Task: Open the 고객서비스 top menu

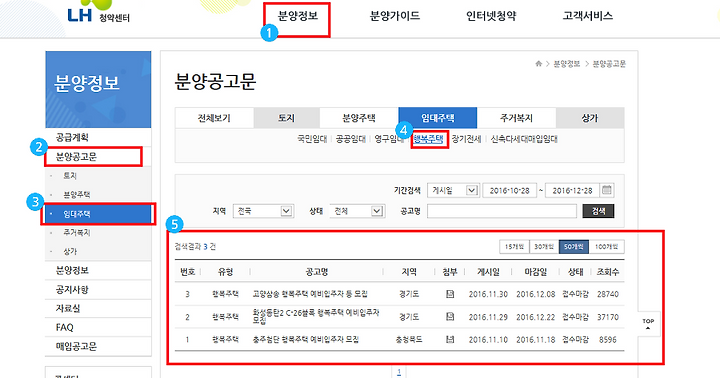Action: 588,16
